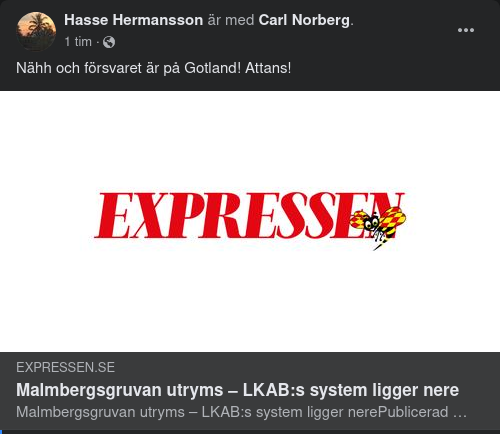Screen dimensions: 500x434
Task: Click the globe public audience icon
Action: coord(109,42)
